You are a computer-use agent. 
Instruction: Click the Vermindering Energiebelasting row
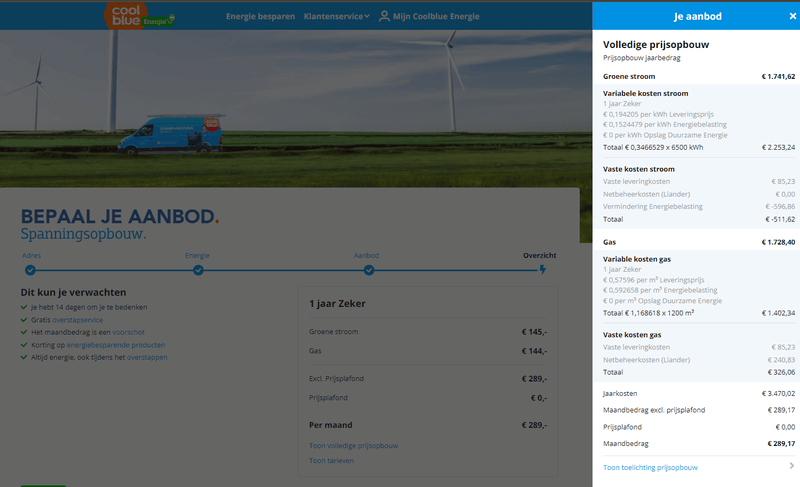point(698,207)
